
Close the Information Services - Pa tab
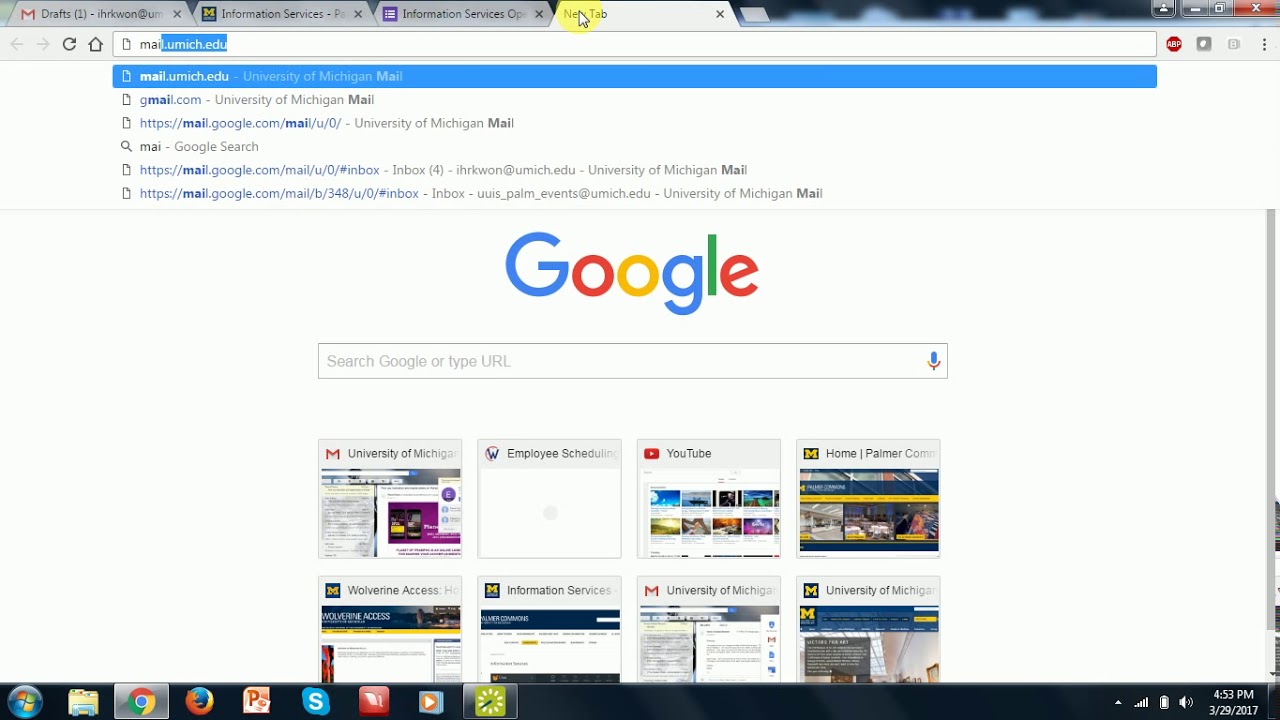(358, 14)
